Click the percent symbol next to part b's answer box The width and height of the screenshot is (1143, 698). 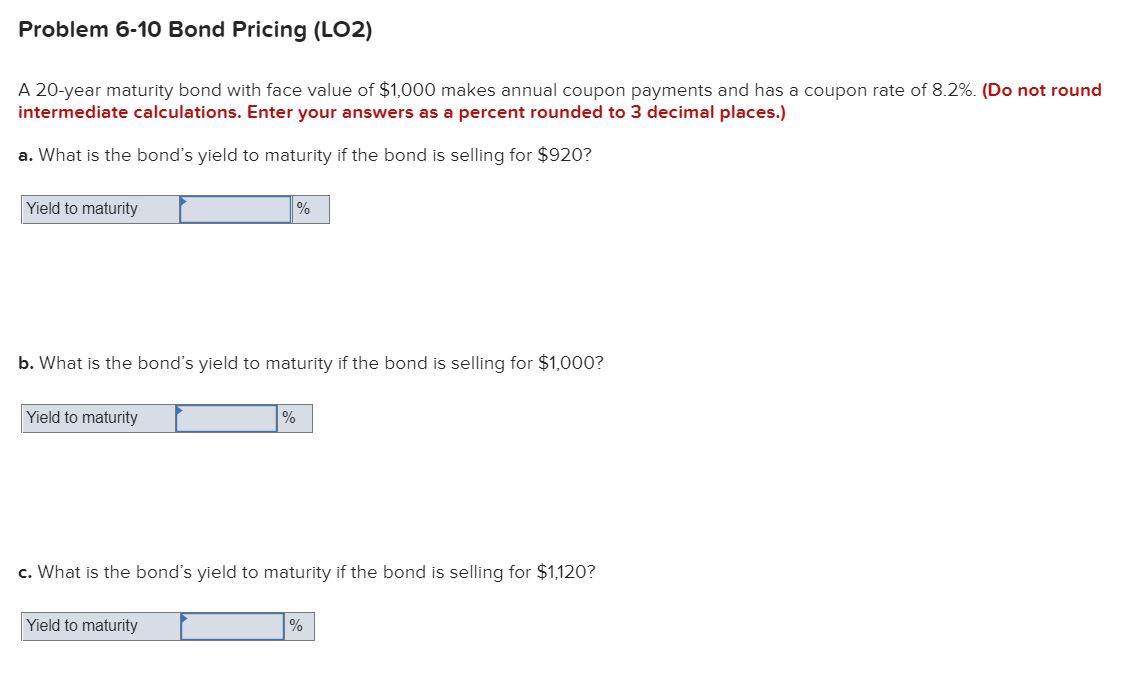(x=289, y=417)
